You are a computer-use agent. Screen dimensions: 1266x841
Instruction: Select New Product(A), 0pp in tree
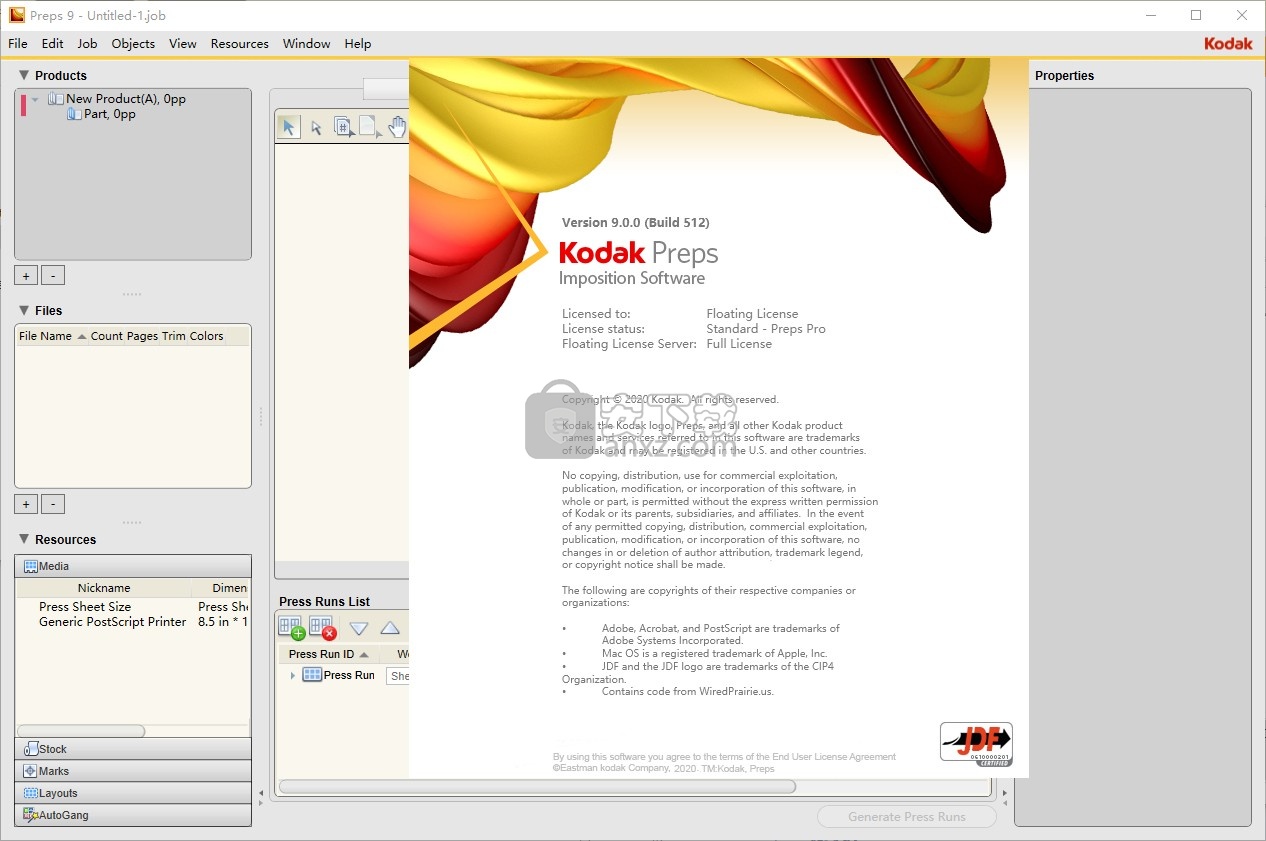pyautogui.click(x=126, y=99)
